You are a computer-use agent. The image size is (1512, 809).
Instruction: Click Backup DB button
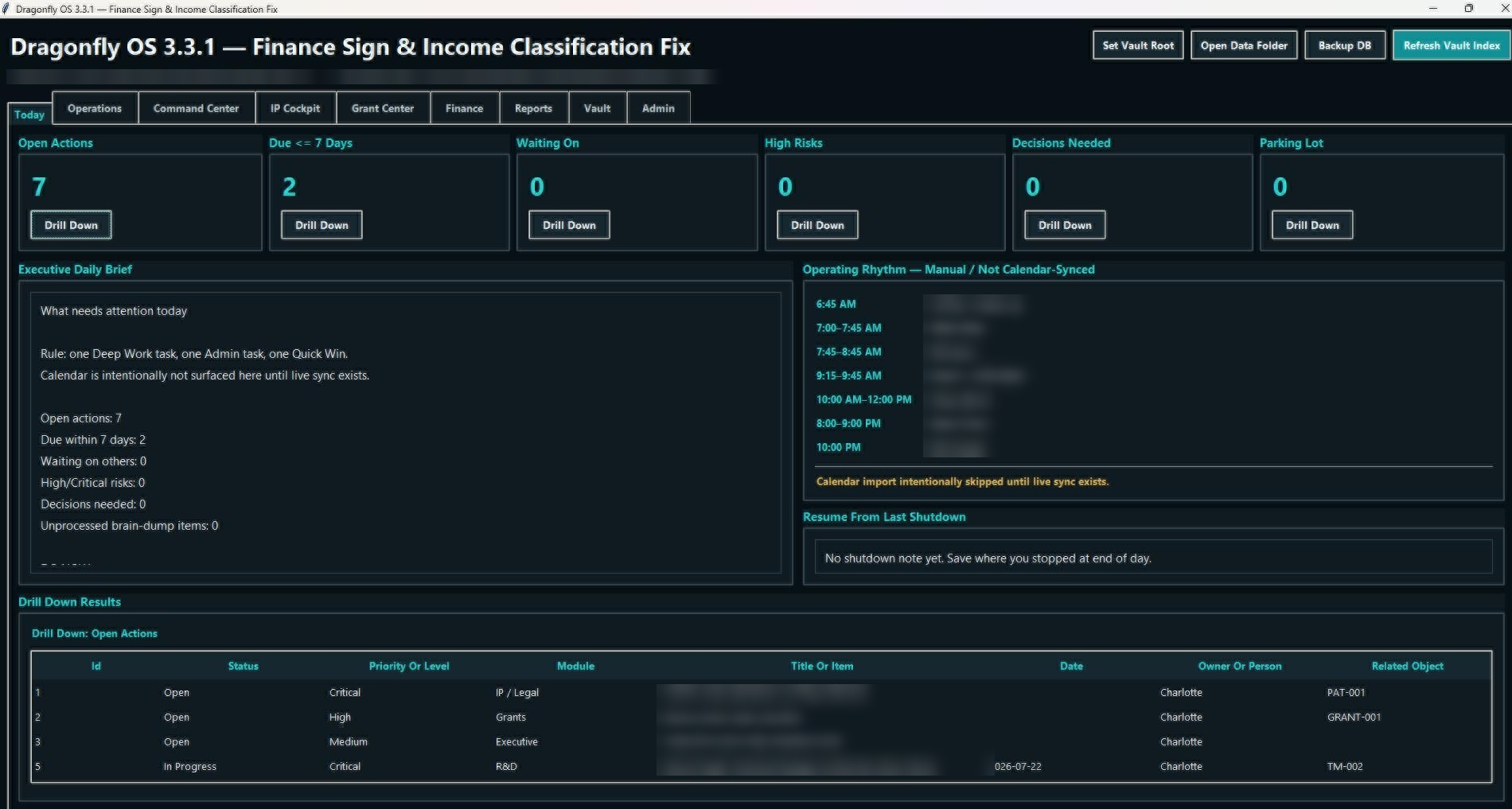pyautogui.click(x=1345, y=45)
